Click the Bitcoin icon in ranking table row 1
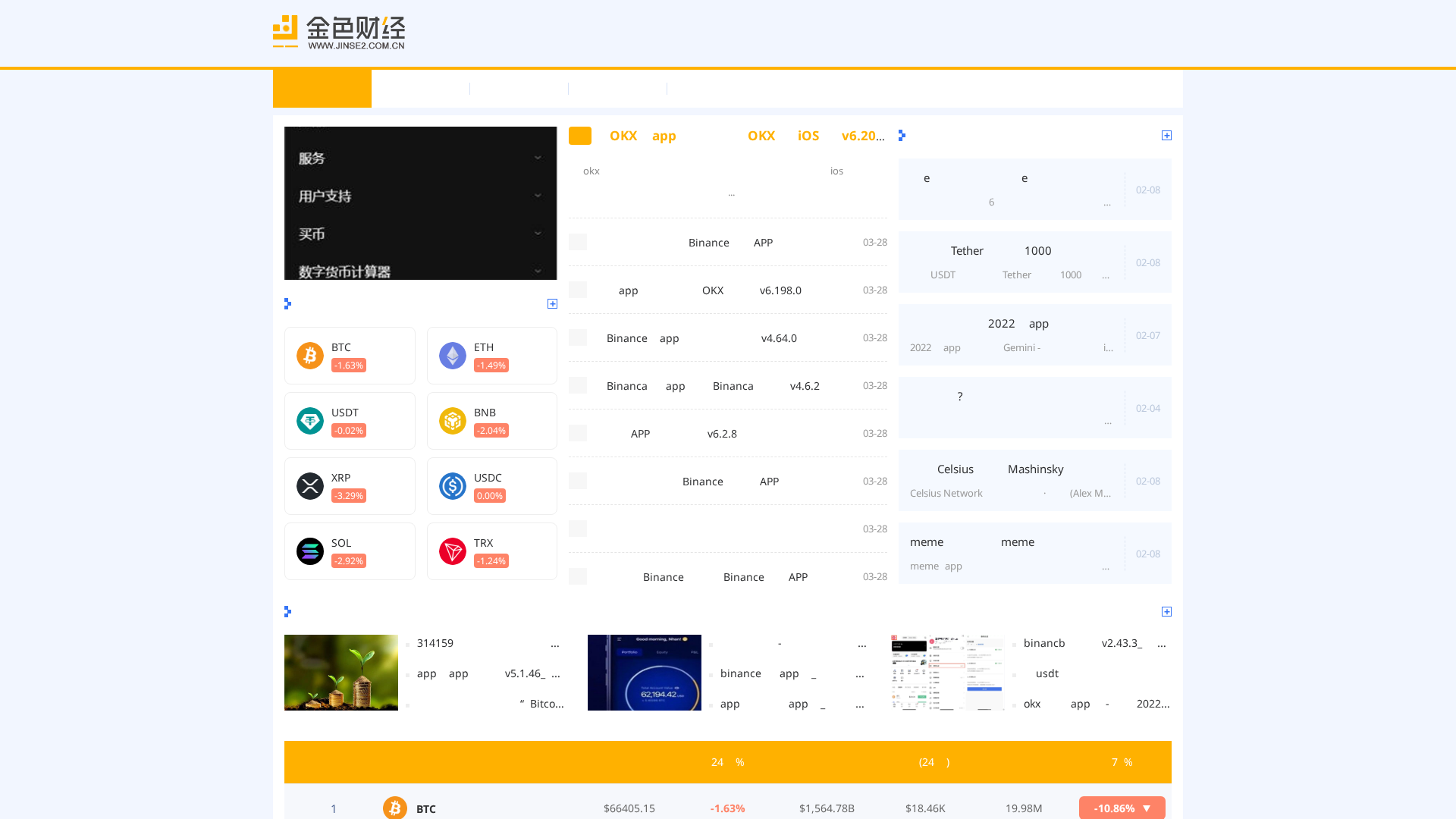1456x819 pixels. 395,808
